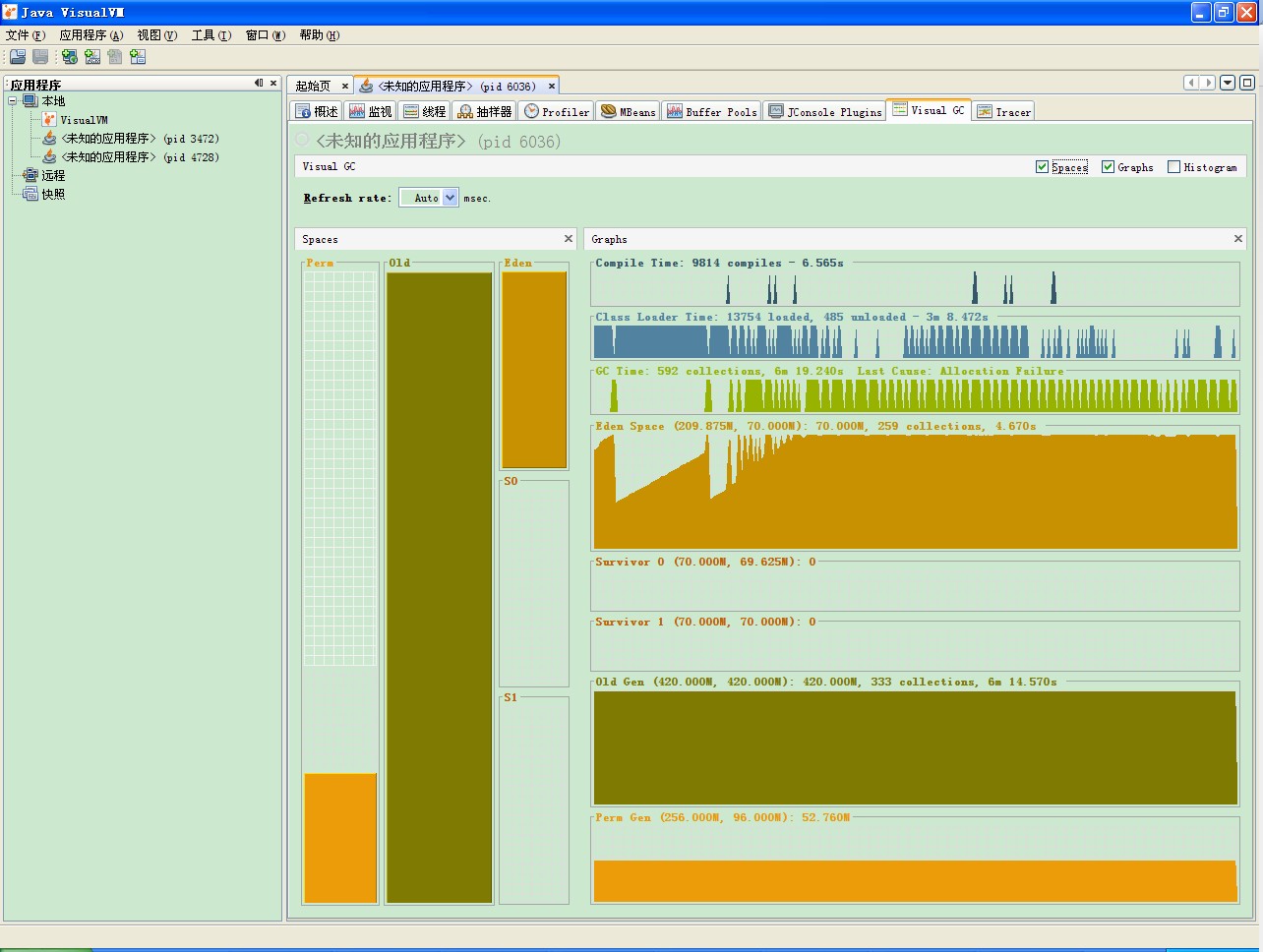Click the Old generation space bar
1263x952 pixels.
point(439,587)
